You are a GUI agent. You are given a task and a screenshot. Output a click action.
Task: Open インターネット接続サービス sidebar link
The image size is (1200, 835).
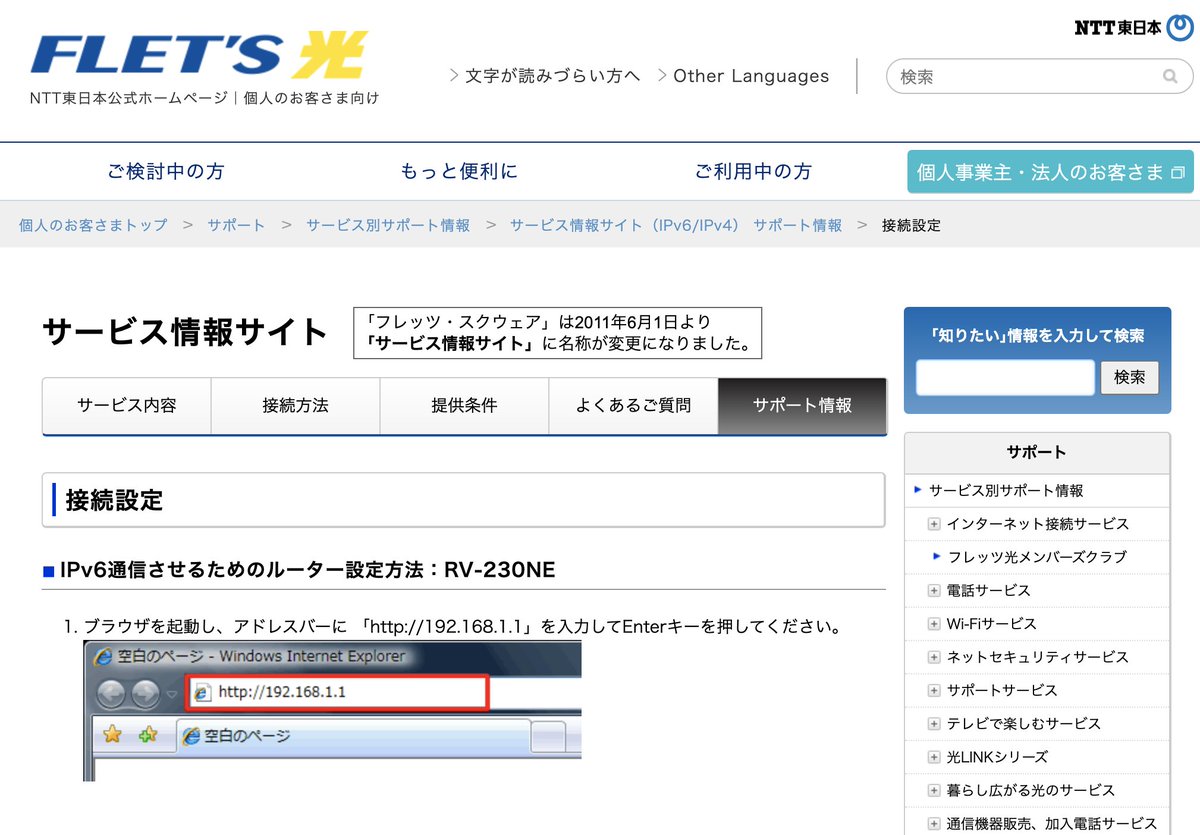tap(1038, 524)
